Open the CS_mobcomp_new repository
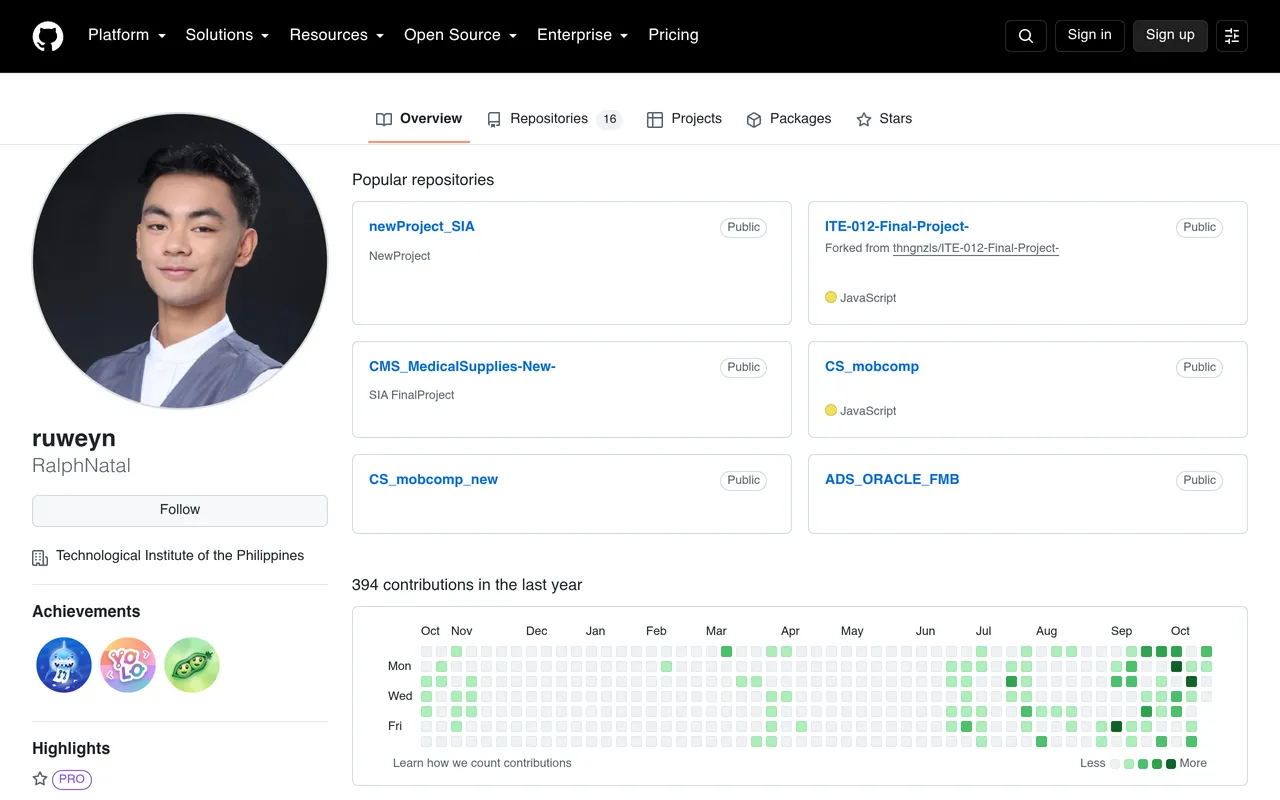 433,479
